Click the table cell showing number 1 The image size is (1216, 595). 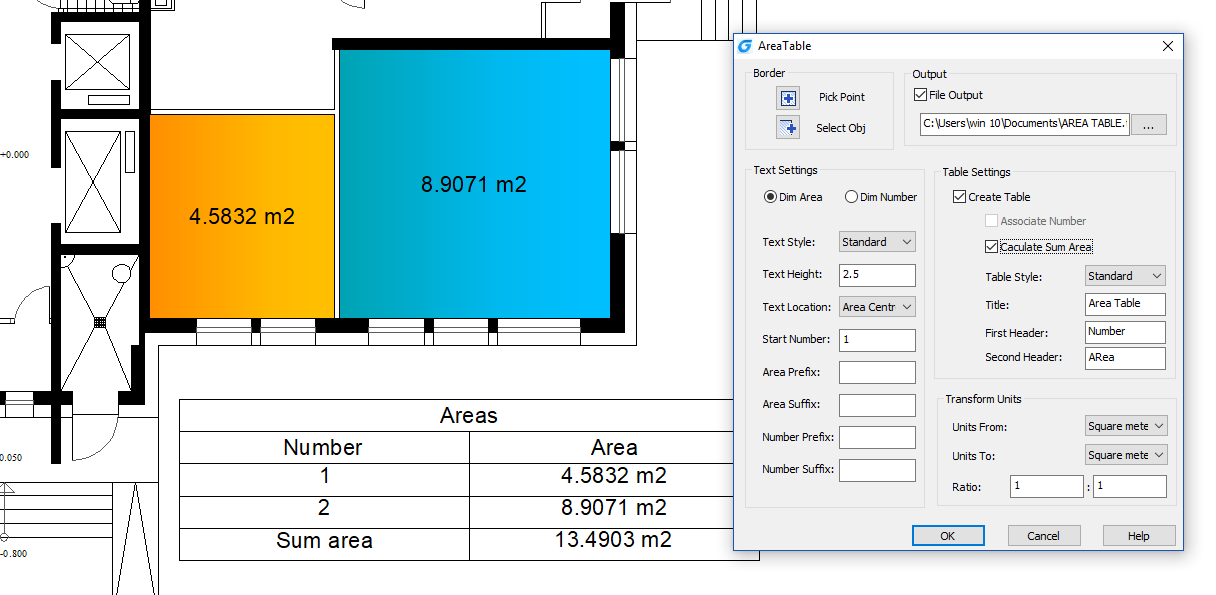[x=324, y=479]
